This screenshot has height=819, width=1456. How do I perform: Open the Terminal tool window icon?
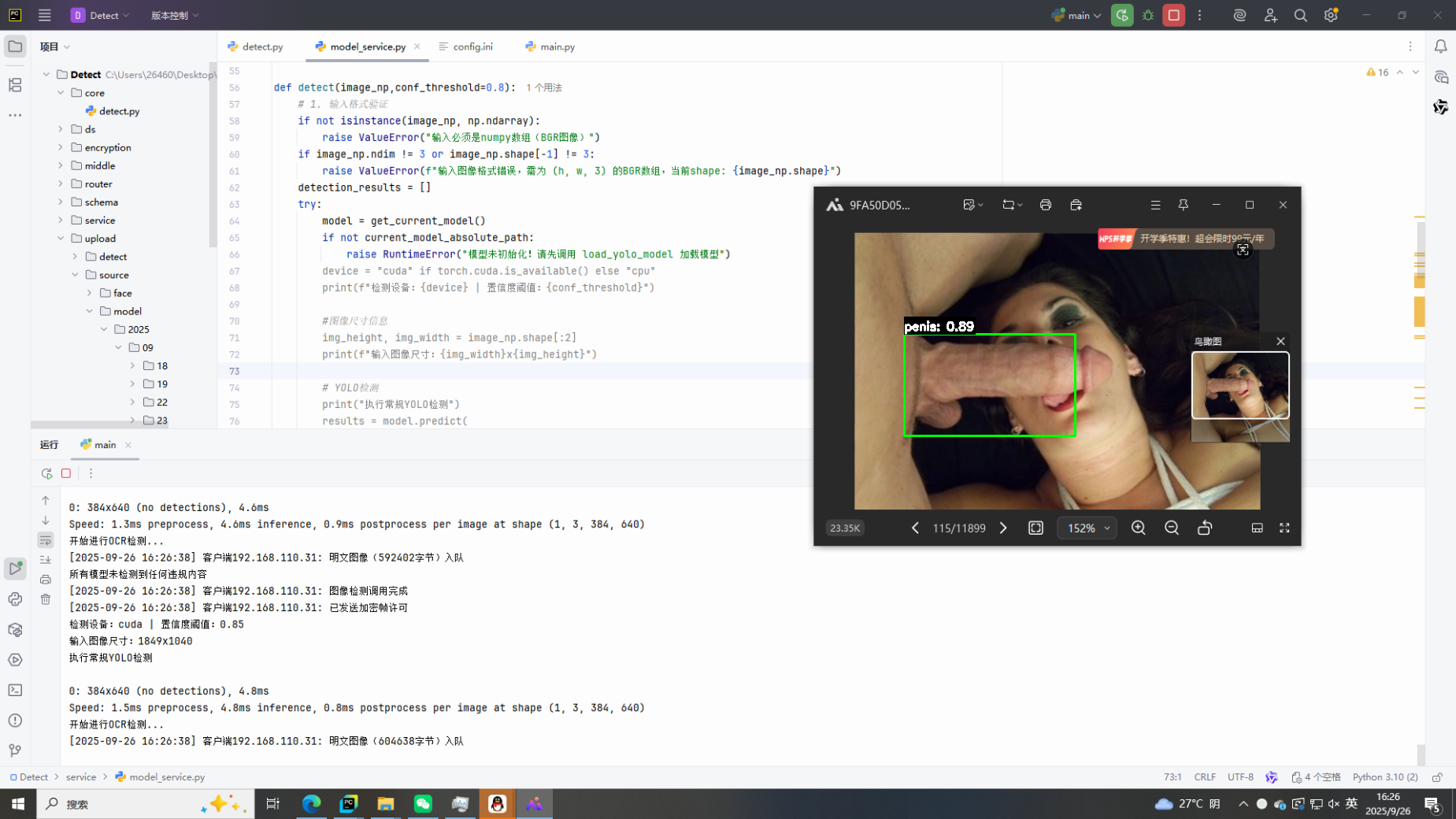(15, 690)
